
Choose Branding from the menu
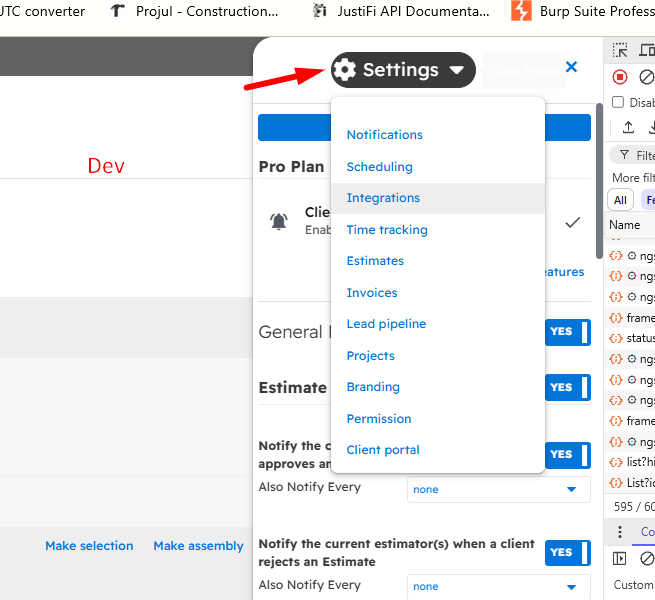point(373,387)
